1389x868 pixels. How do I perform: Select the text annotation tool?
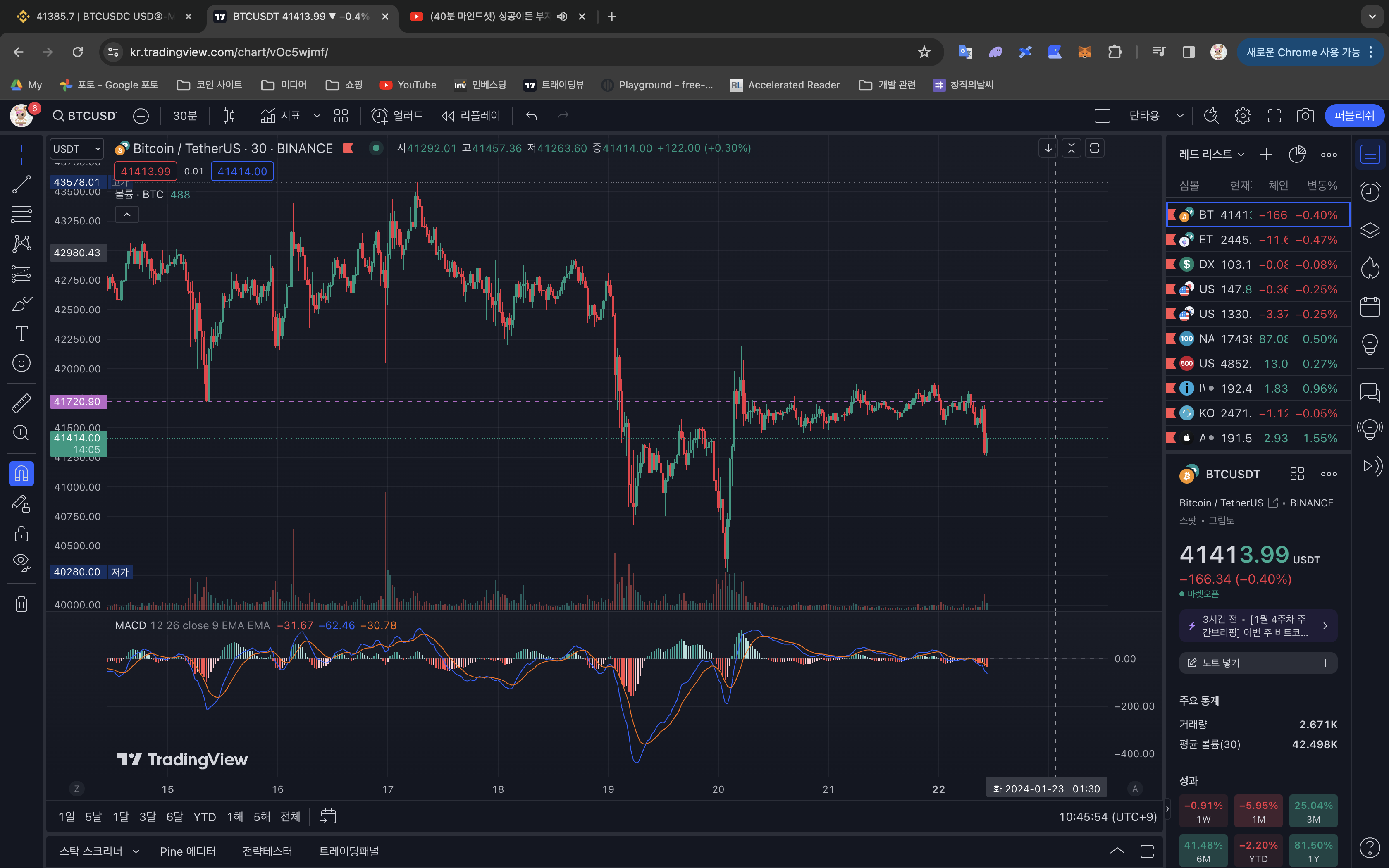[21, 334]
